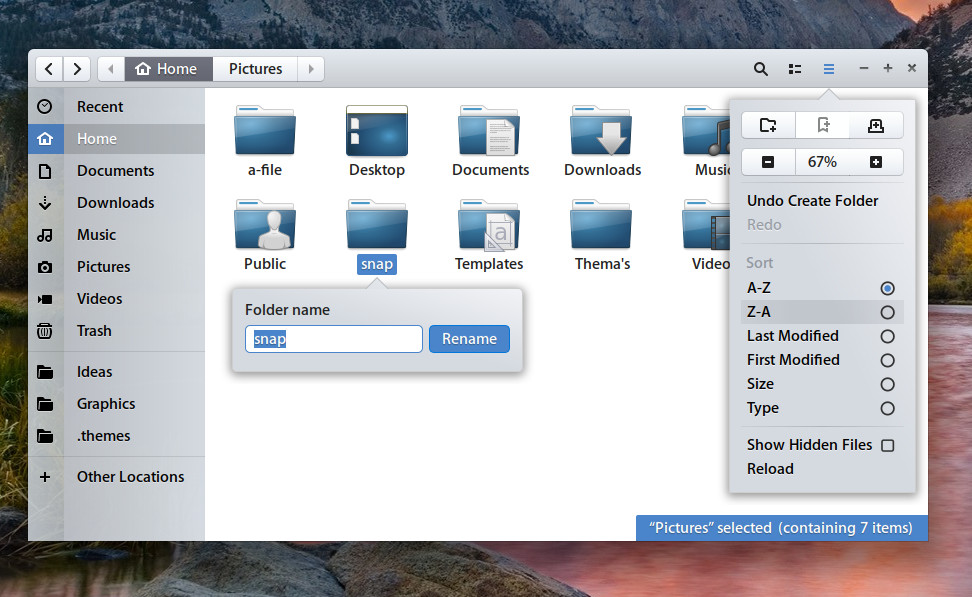Click the Recent clock sidebar icon
The height and width of the screenshot is (597, 972).
pyautogui.click(x=45, y=107)
